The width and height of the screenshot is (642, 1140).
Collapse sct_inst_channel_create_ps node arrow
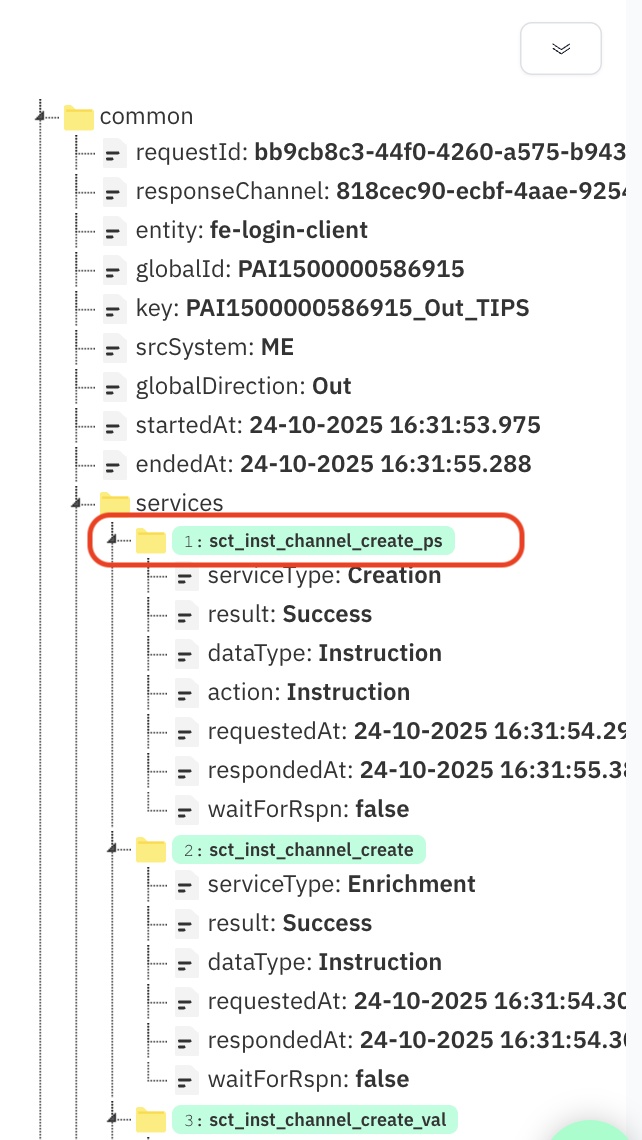113,541
